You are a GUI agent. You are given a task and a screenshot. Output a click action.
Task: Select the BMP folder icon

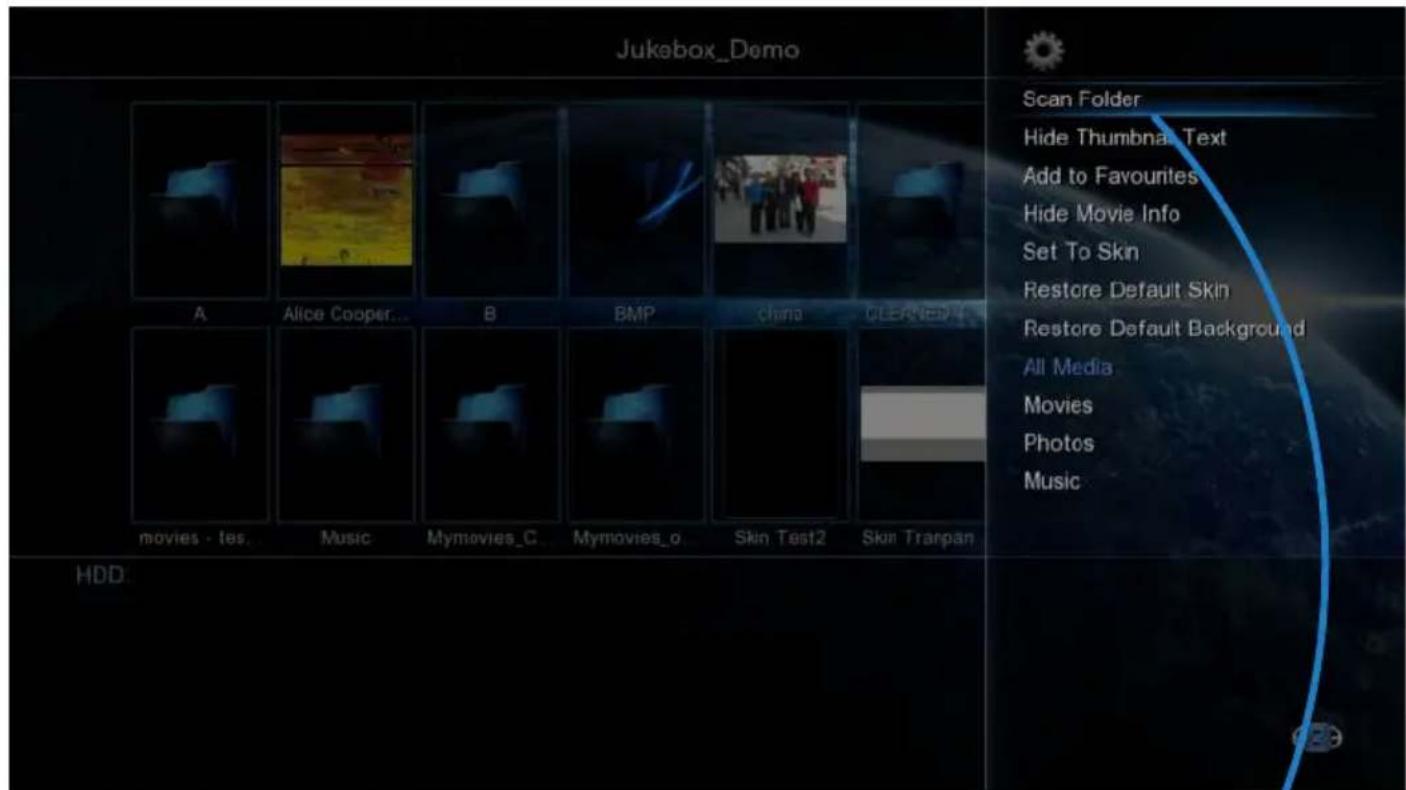tap(638, 200)
